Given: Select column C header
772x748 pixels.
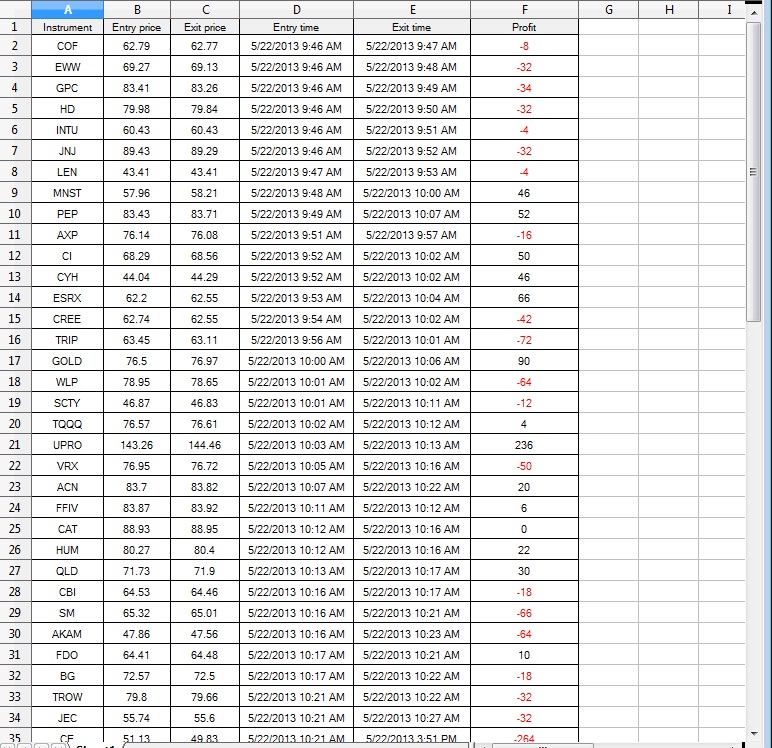Looking at the screenshot, I should point(205,9).
